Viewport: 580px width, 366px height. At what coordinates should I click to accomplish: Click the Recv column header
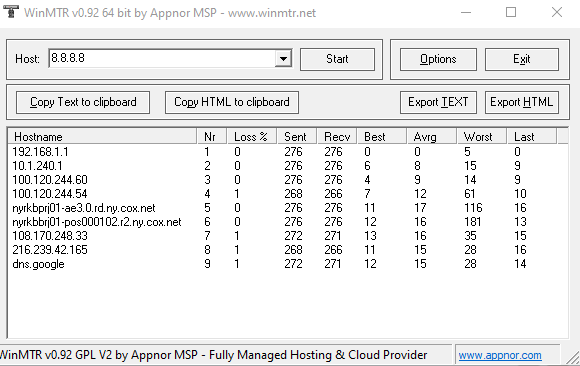pyautogui.click(x=337, y=137)
